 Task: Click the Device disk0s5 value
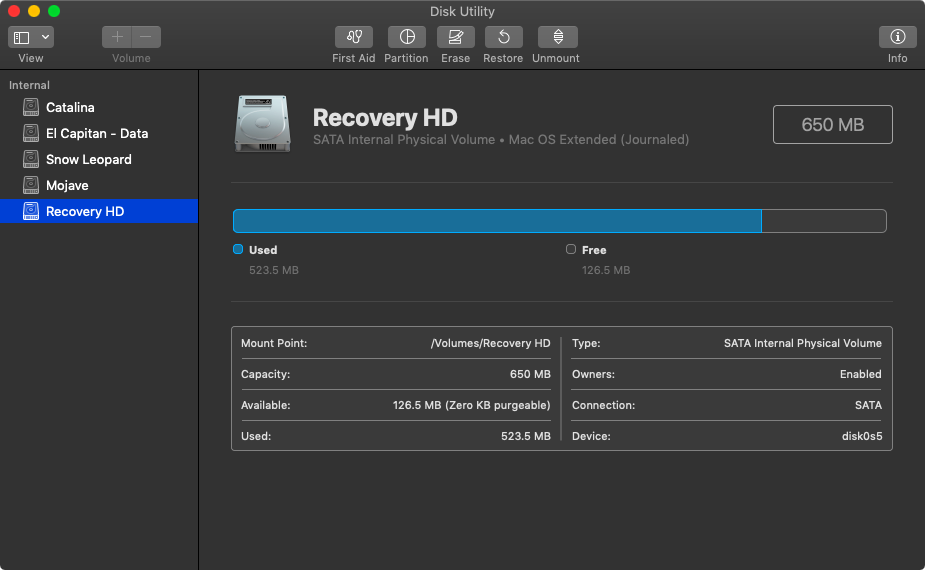pyautogui.click(x=862, y=436)
